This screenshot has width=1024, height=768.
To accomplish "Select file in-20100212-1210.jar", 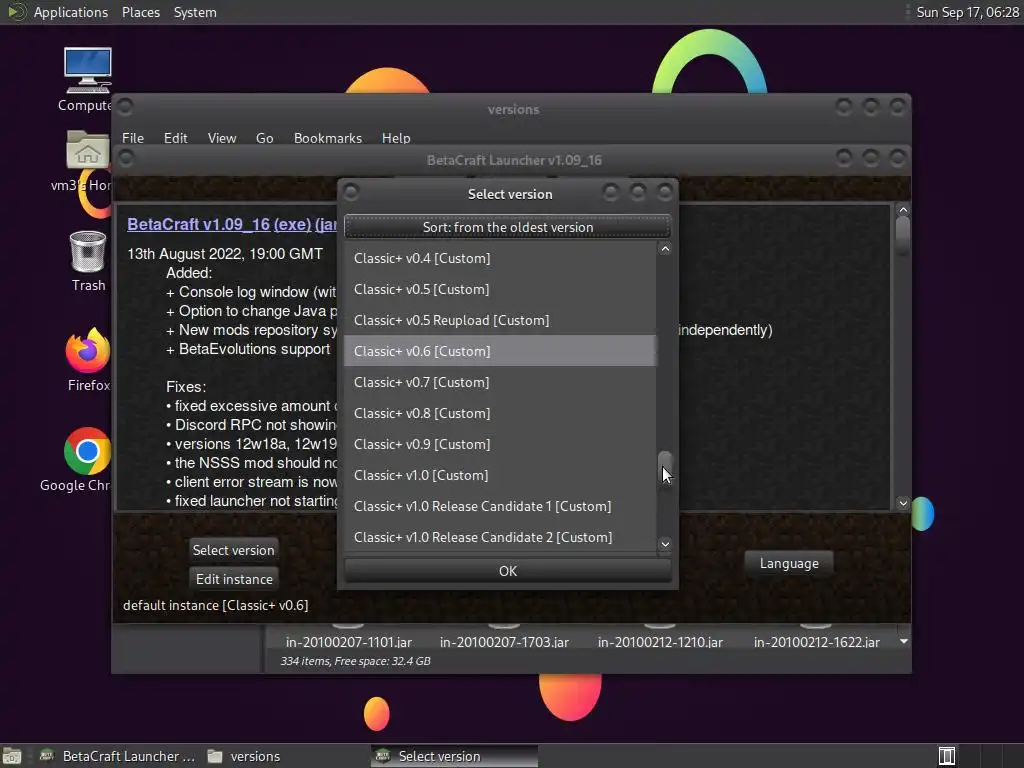I will [x=660, y=642].
